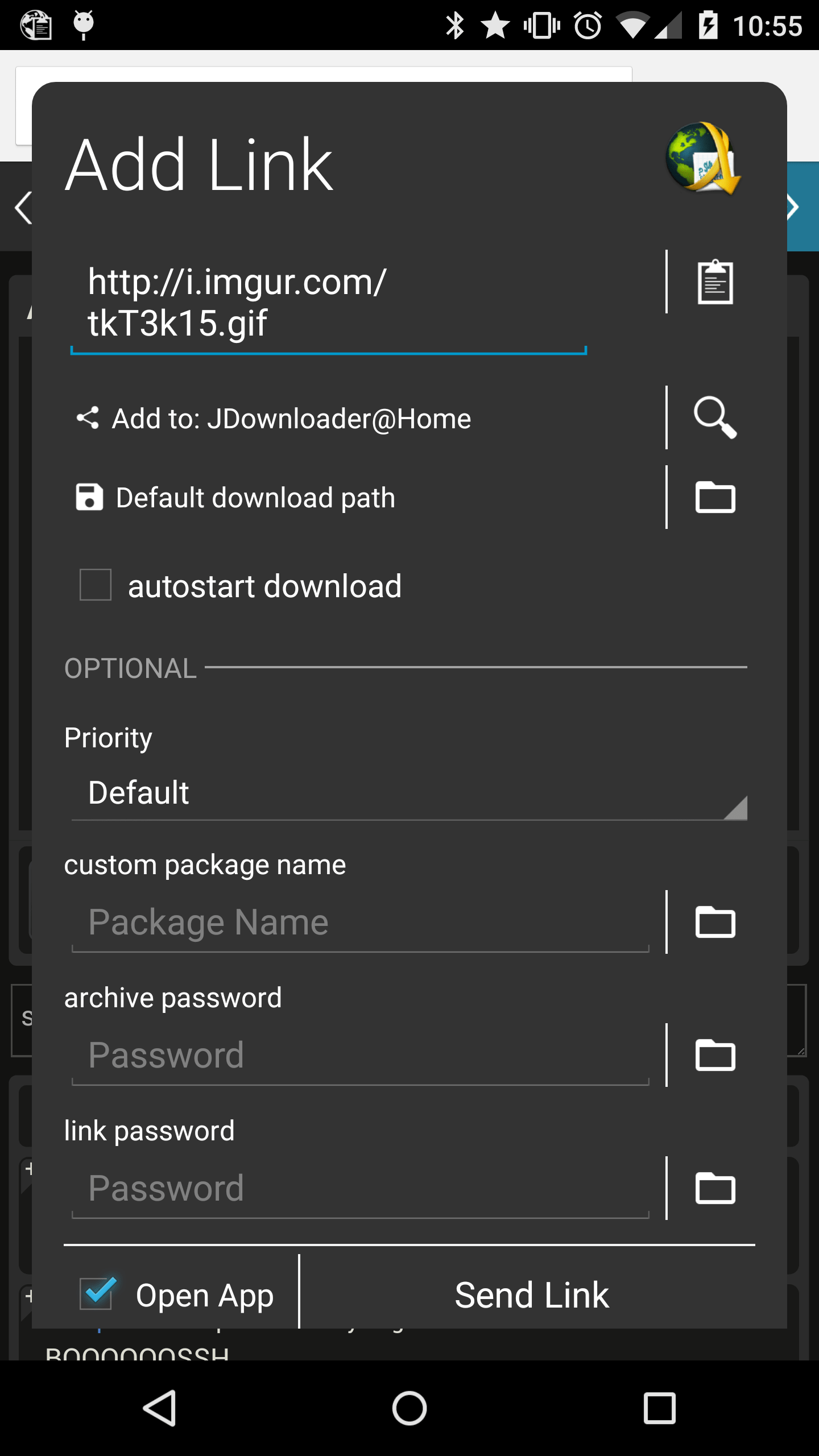Tap the JDownloader globe logo

703,158
